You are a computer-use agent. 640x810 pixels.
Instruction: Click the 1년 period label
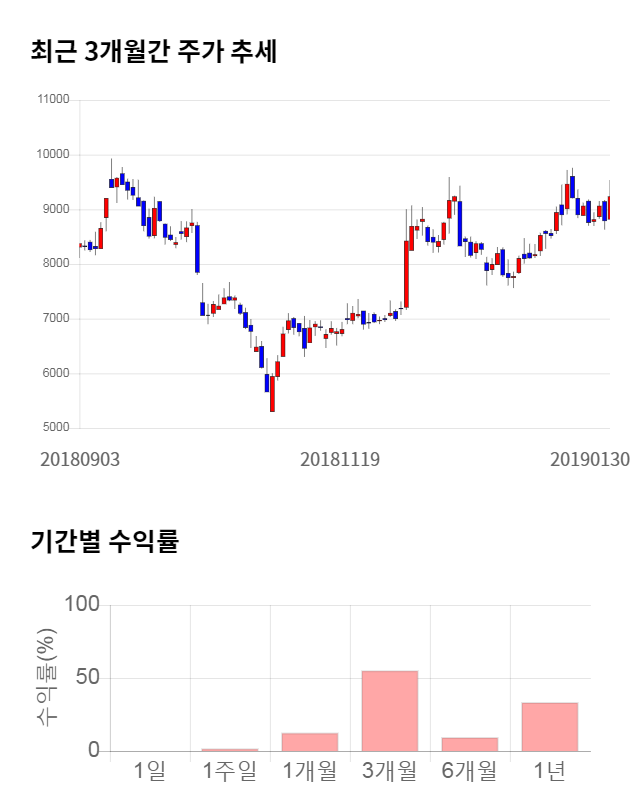coord(549,771)
